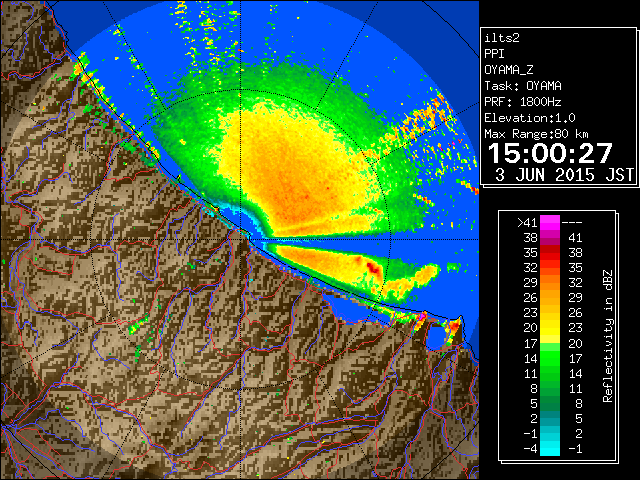Image resolution: width=640 pixels, height=480 pixels.
Task: Click the 'OYAMA_Z' product name
Action: tap(509, 70)
